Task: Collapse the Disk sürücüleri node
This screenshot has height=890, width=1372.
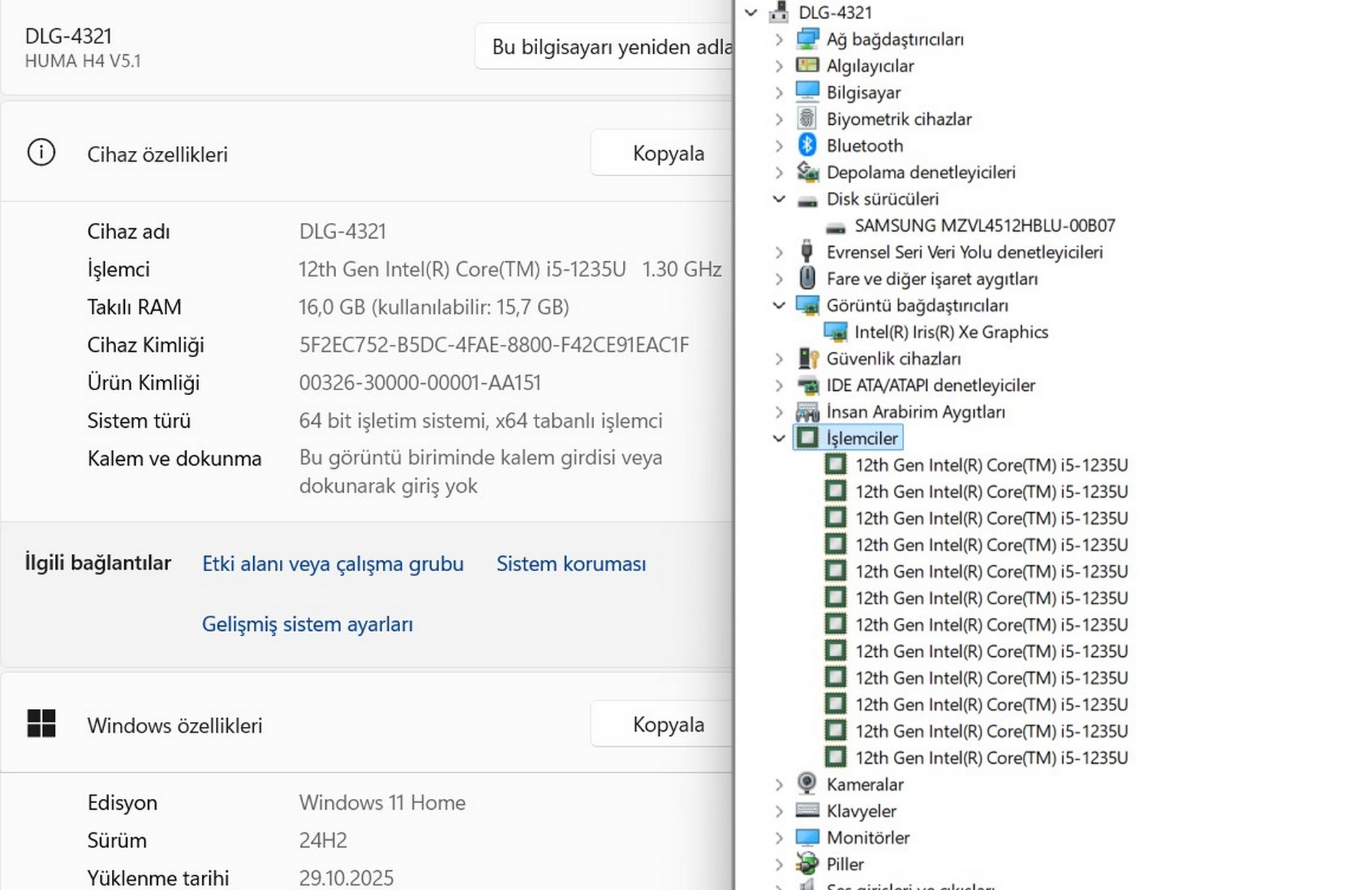Action: [x=779, y=199]
